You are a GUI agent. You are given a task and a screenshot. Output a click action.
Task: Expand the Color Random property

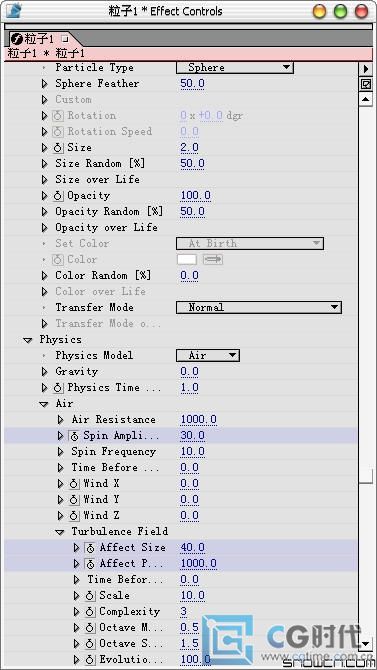click(x=44, y=276)
